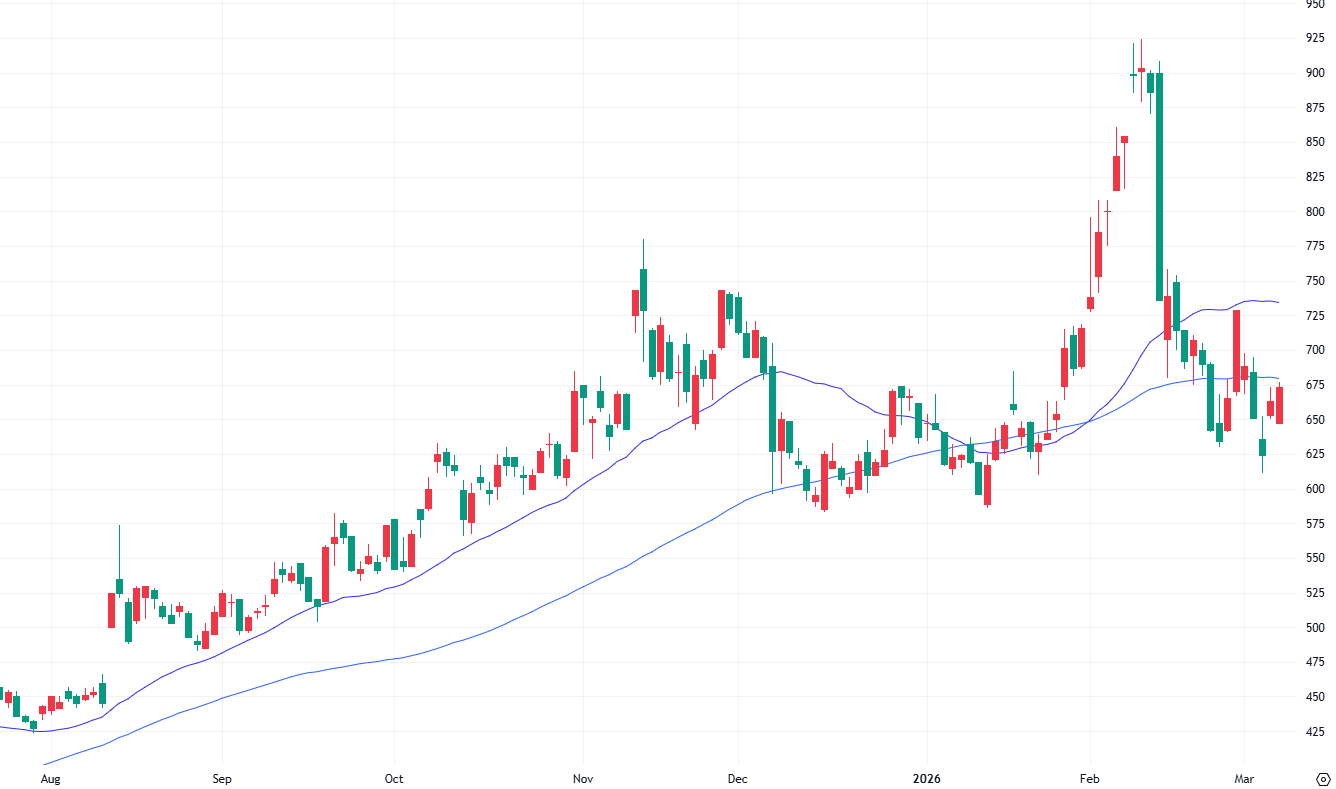Click the Nov label on the time axis

(582, 778)
